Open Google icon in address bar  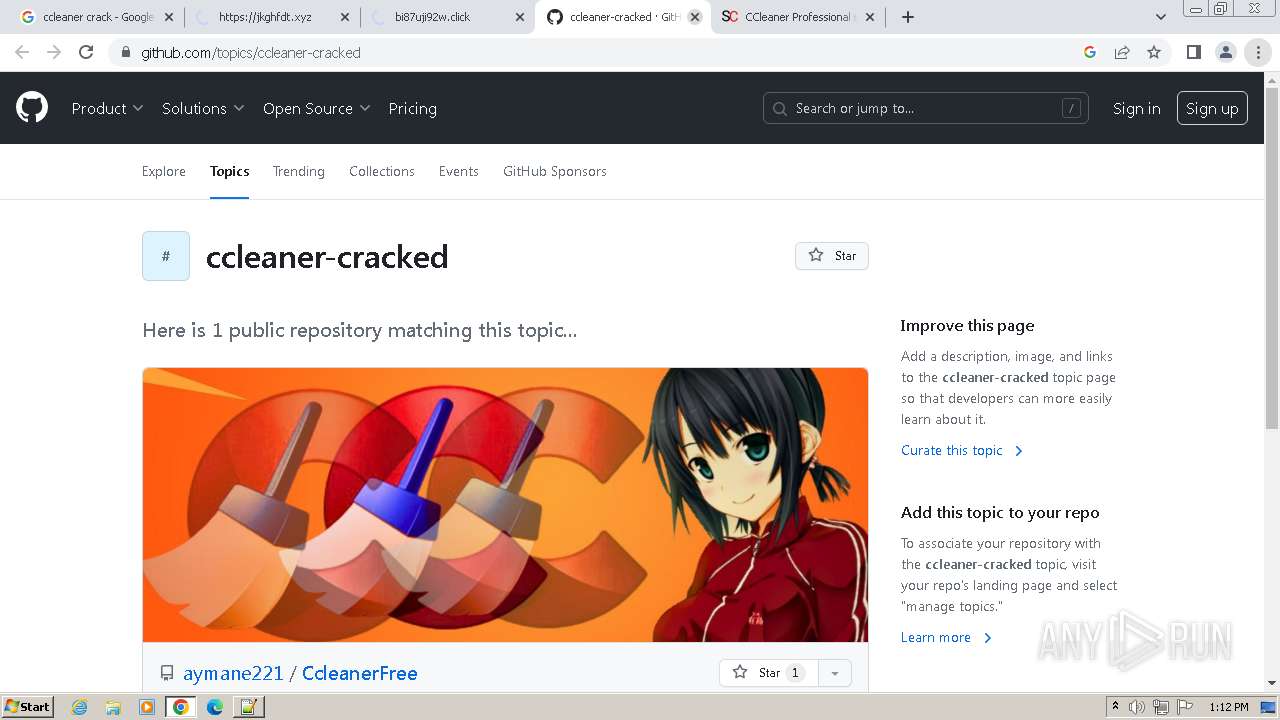tap(1090, 52)
